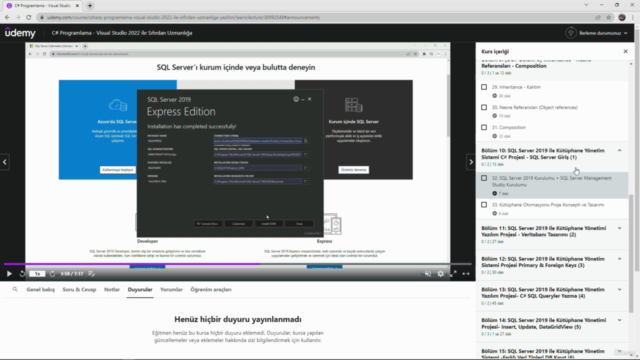The image size is (640, 360).
Task: Switch to Yorumlar tab
Action: [171, 289]
